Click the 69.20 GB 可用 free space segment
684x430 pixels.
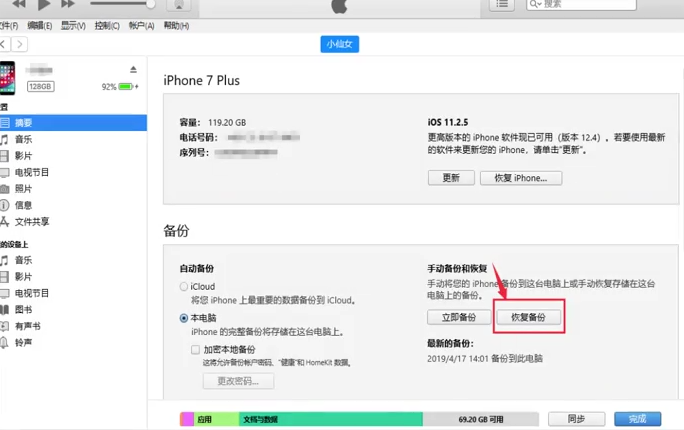coord(481,419)
